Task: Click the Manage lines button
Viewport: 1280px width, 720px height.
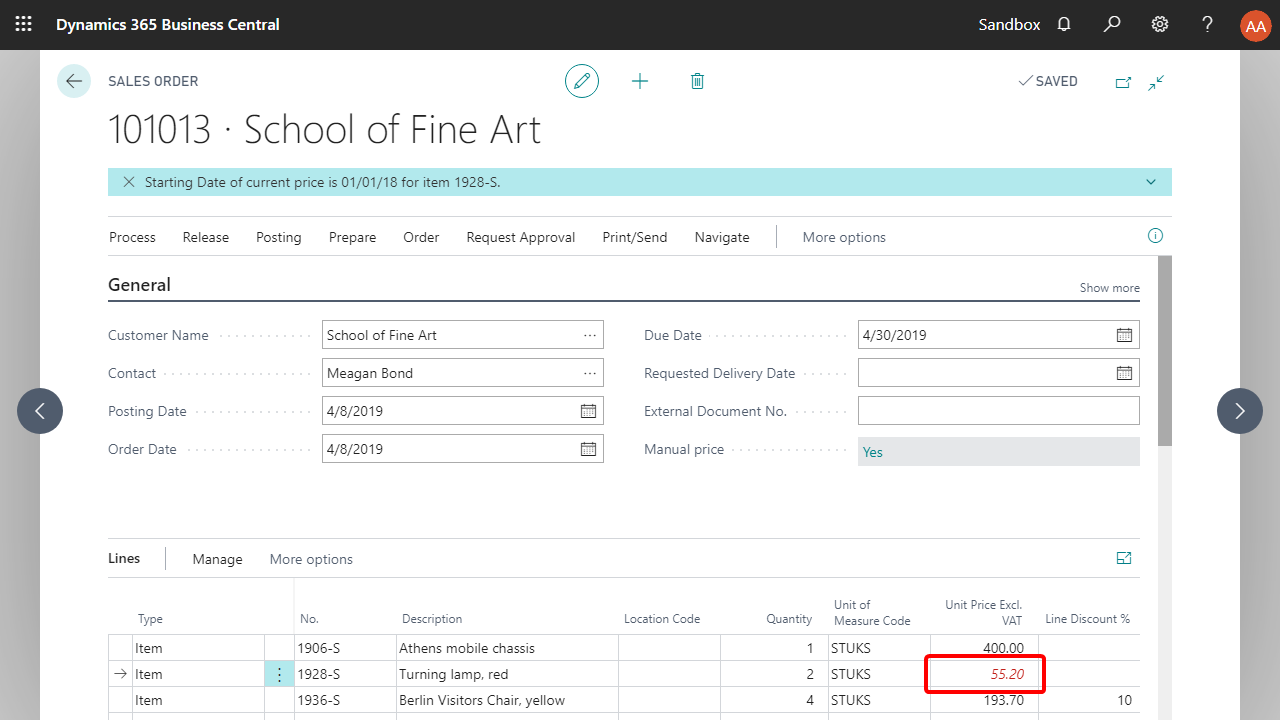Action: point(217,559)
